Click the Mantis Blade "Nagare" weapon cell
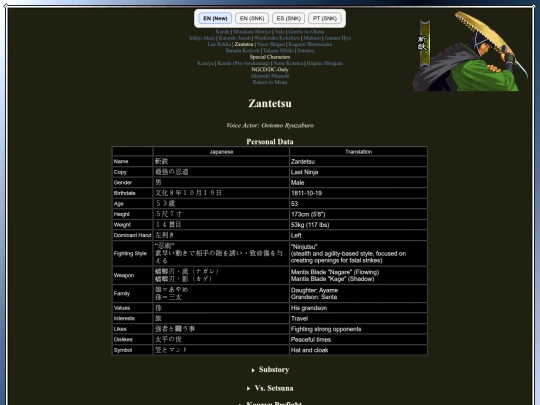The image size is (540, 405). tap(359, 275)
